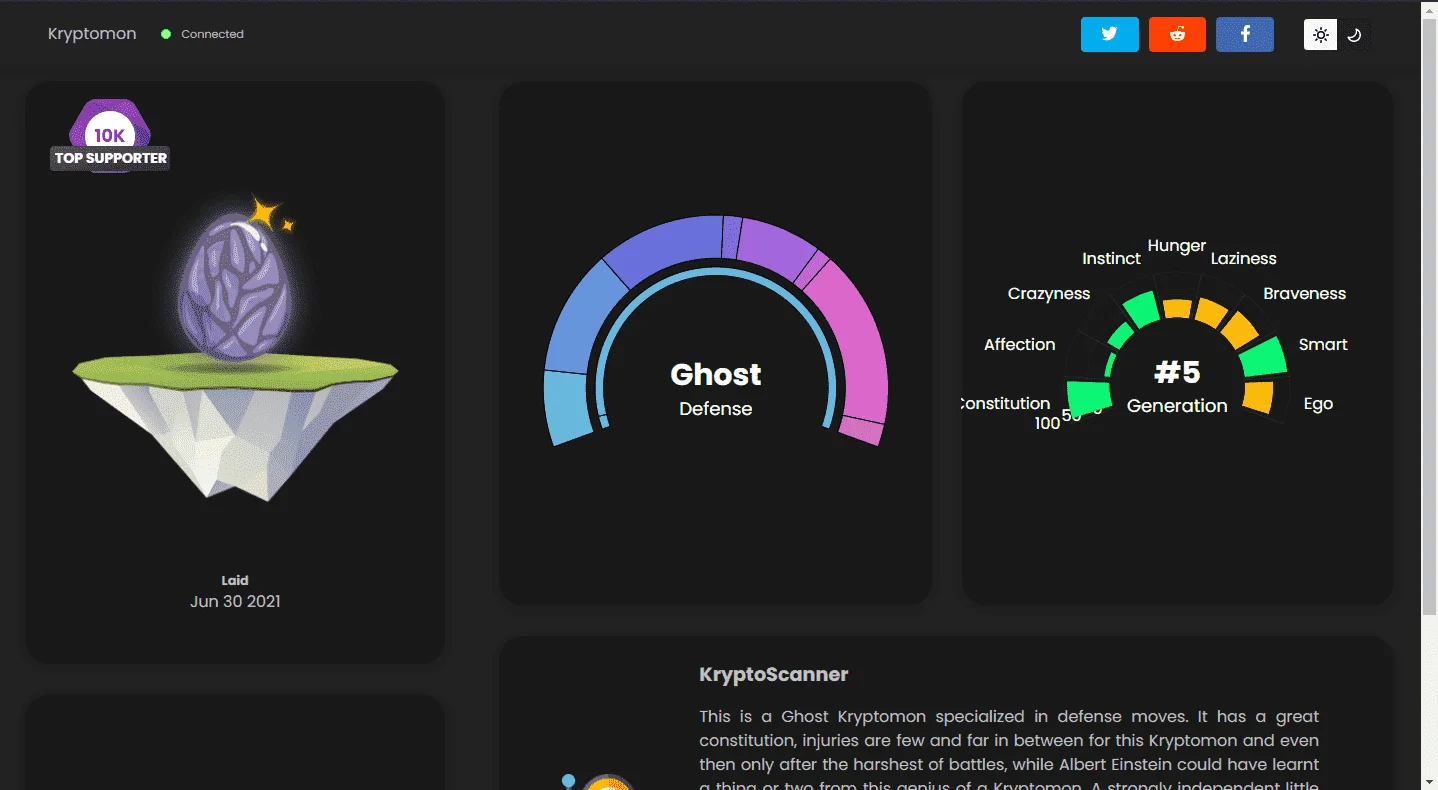The image size is (1438, 790).
Task: Click the page scrollbar down arrow
Action: click(1430, 781)
